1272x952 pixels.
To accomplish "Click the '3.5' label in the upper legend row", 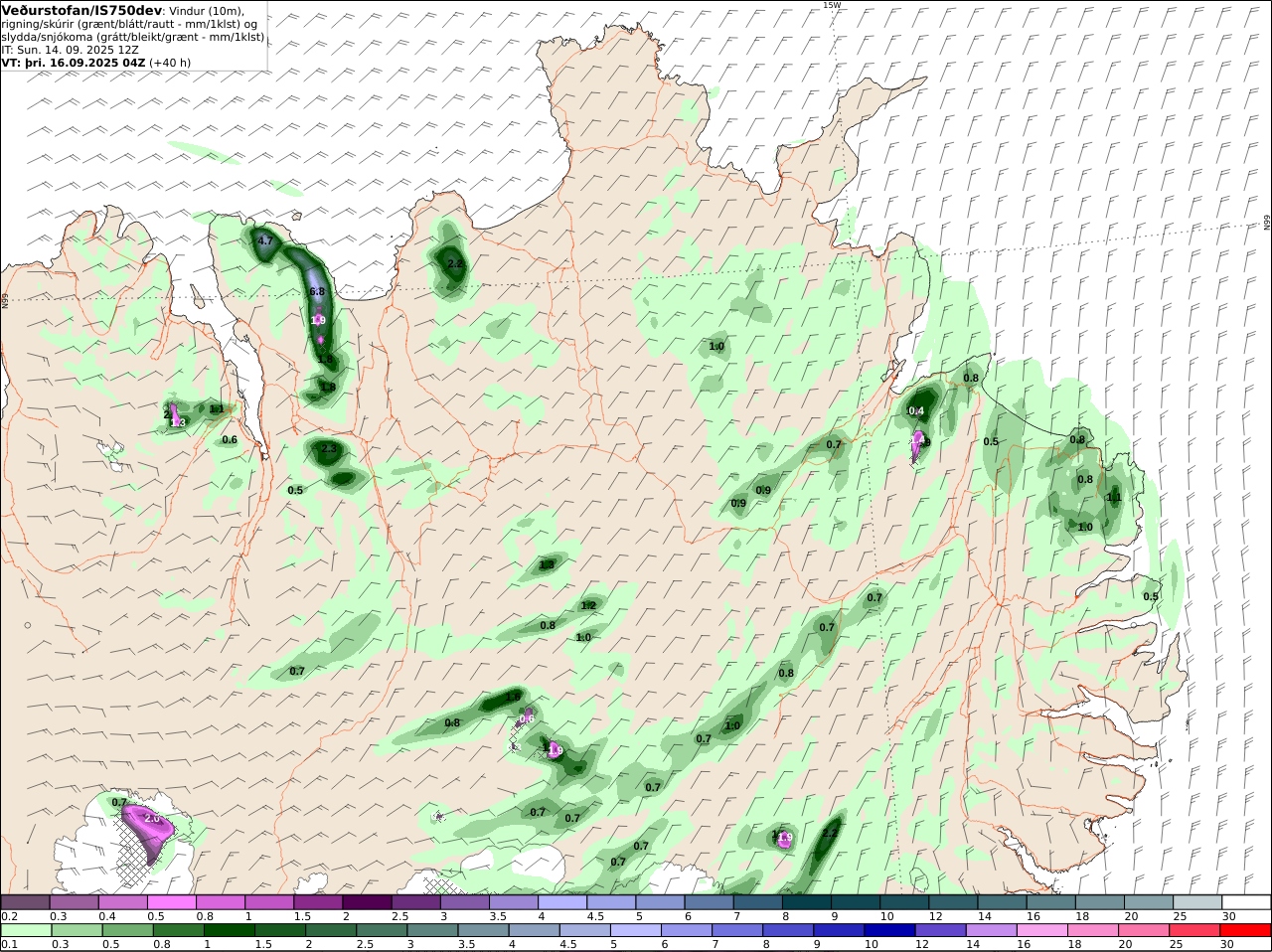I will 499,916.
